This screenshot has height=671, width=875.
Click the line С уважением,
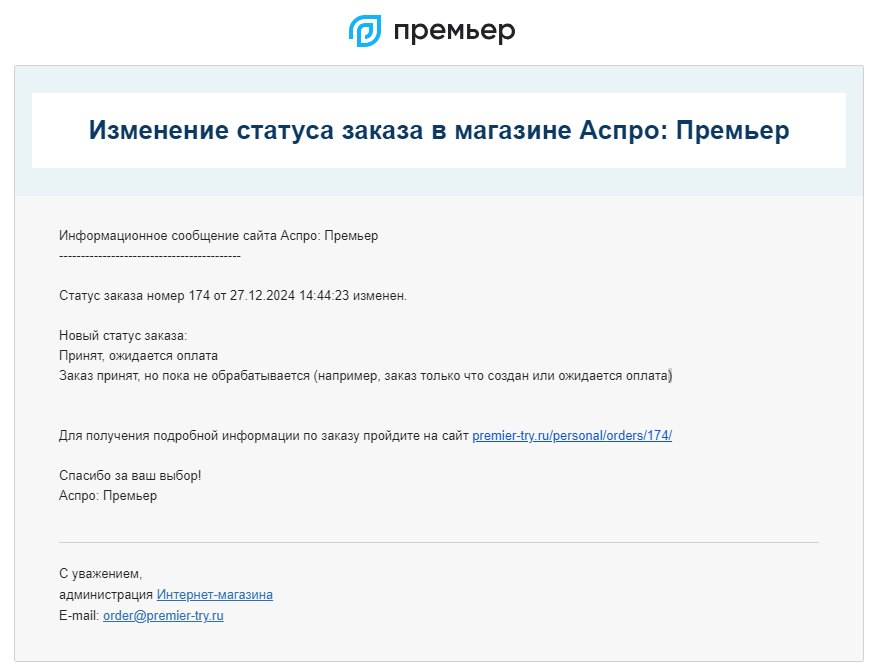101,574
